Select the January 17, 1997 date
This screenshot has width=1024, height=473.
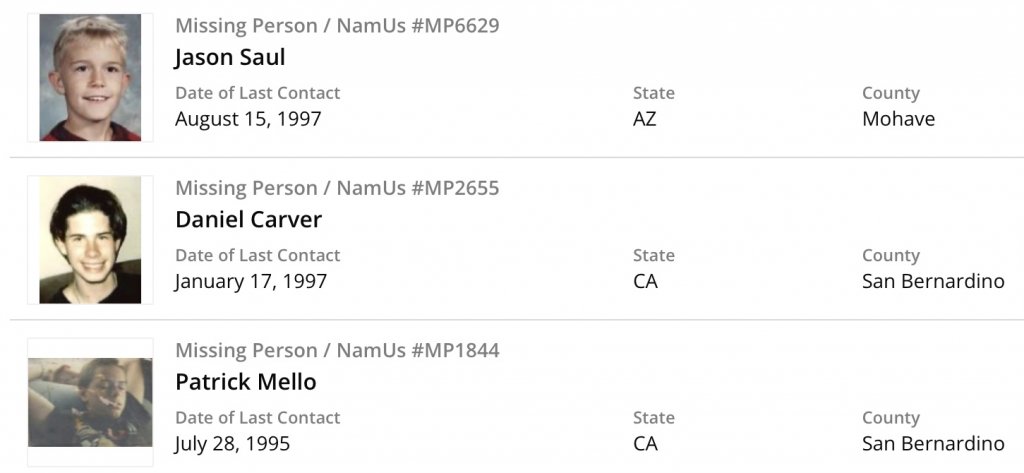[251, 281]
